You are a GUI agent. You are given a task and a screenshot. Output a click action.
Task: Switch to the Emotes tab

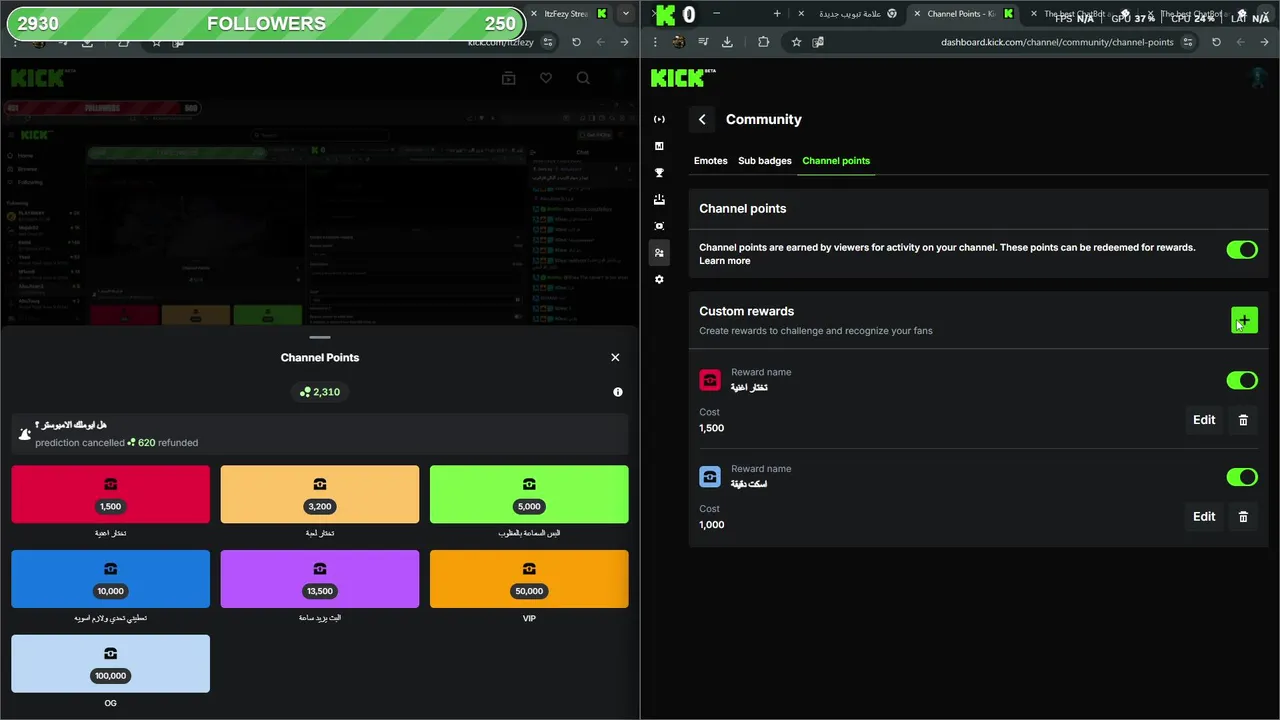pyautogui.click(x=711, y=161)
